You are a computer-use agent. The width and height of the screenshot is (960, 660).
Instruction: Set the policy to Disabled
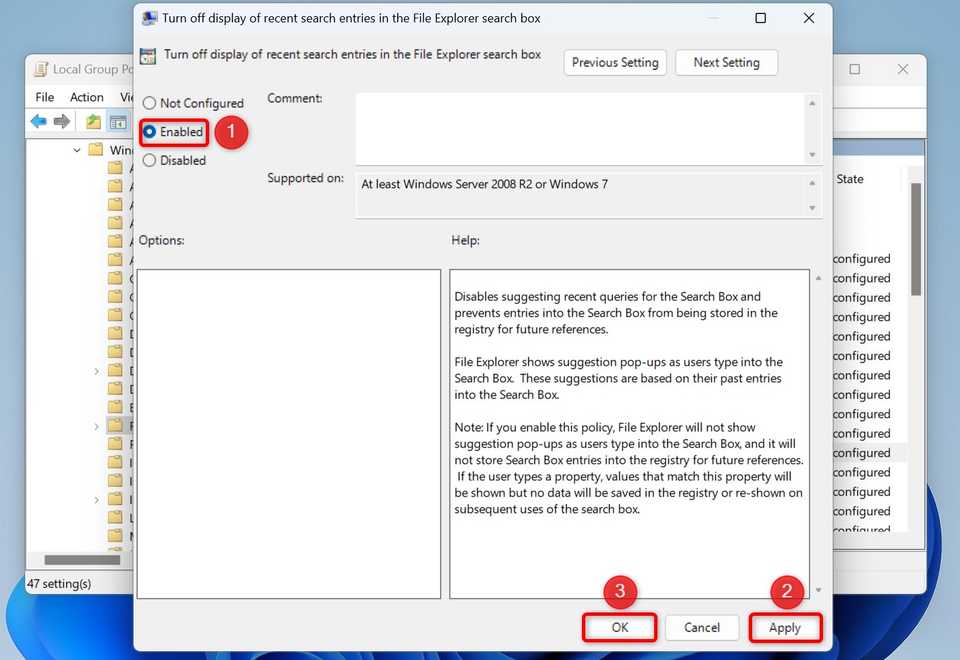coord(150,160)
